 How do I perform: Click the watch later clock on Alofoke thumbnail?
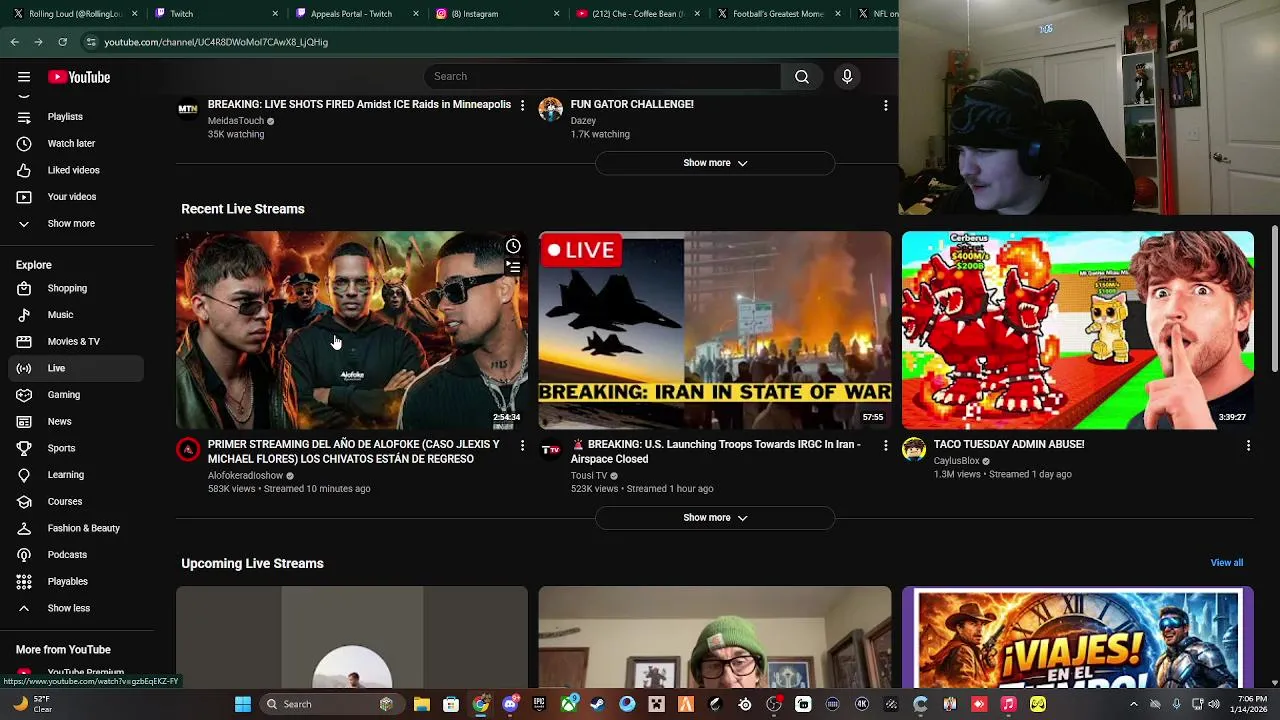513,246
